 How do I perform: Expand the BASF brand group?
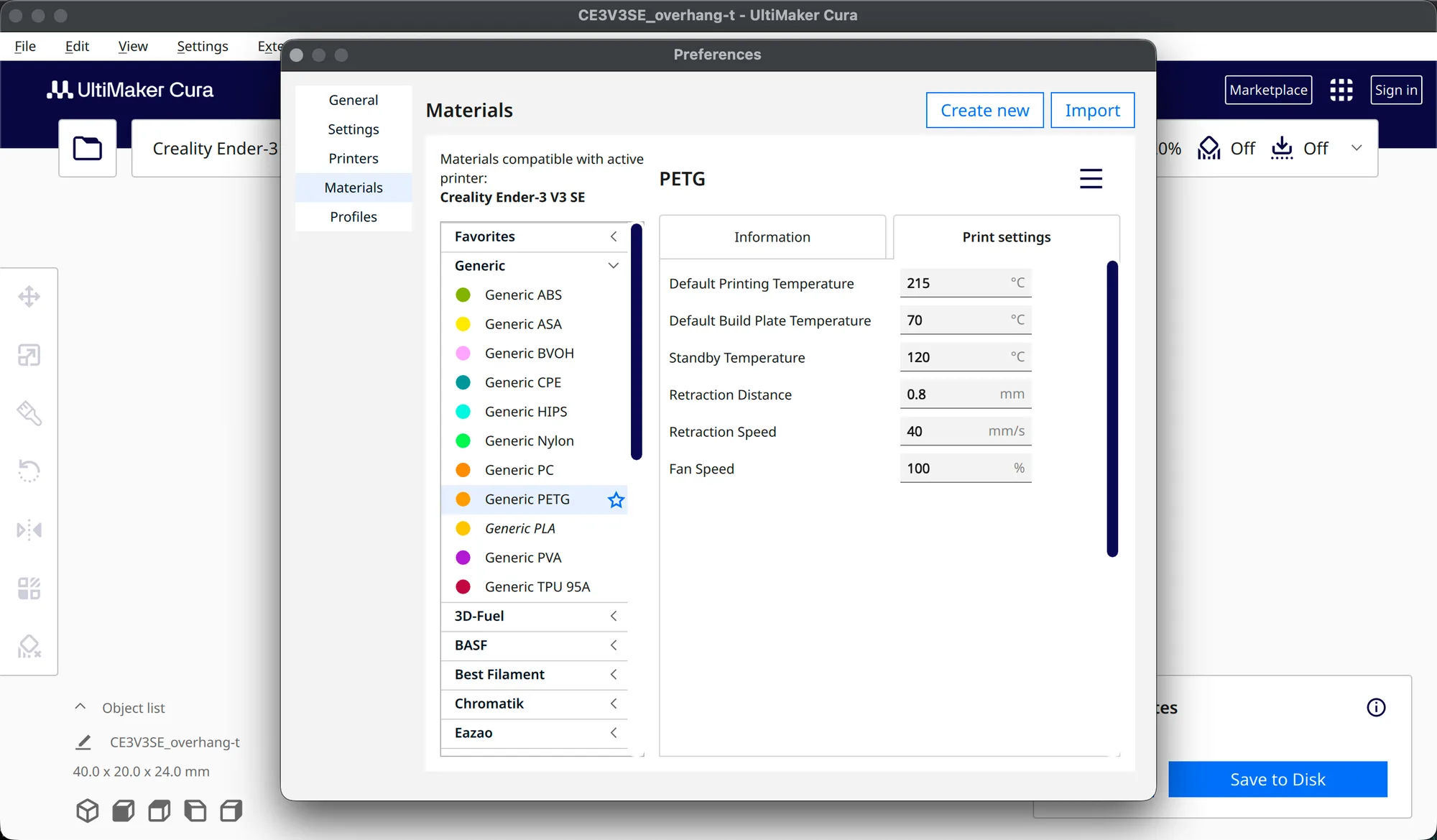point(534,645)
